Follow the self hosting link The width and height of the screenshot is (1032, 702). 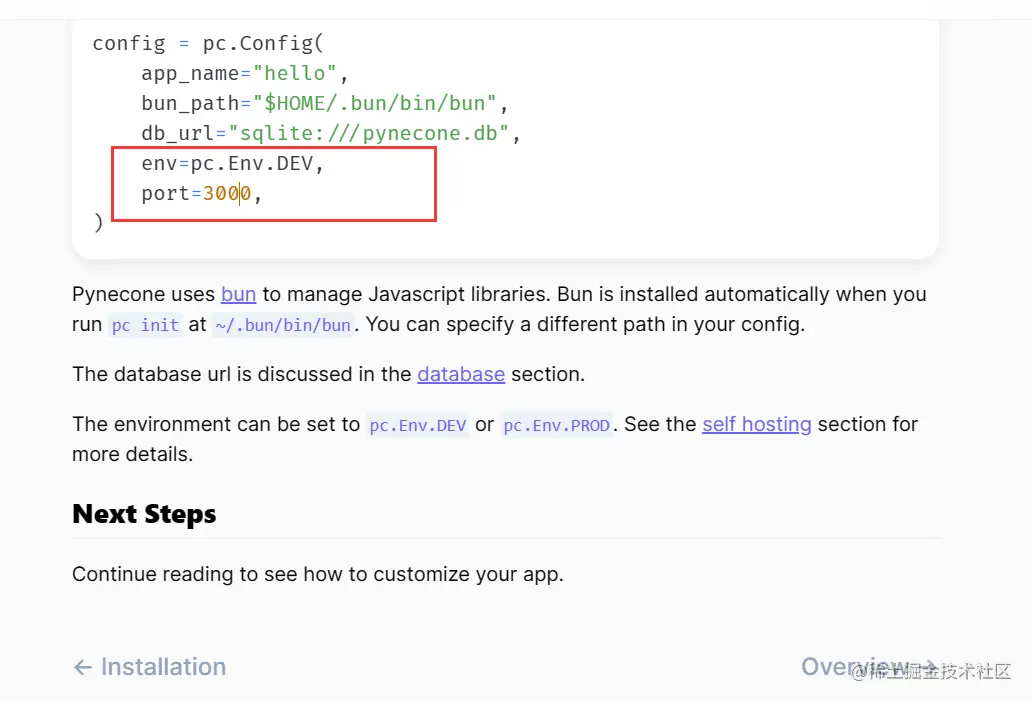pyautogui.click(x=756, y=424)
